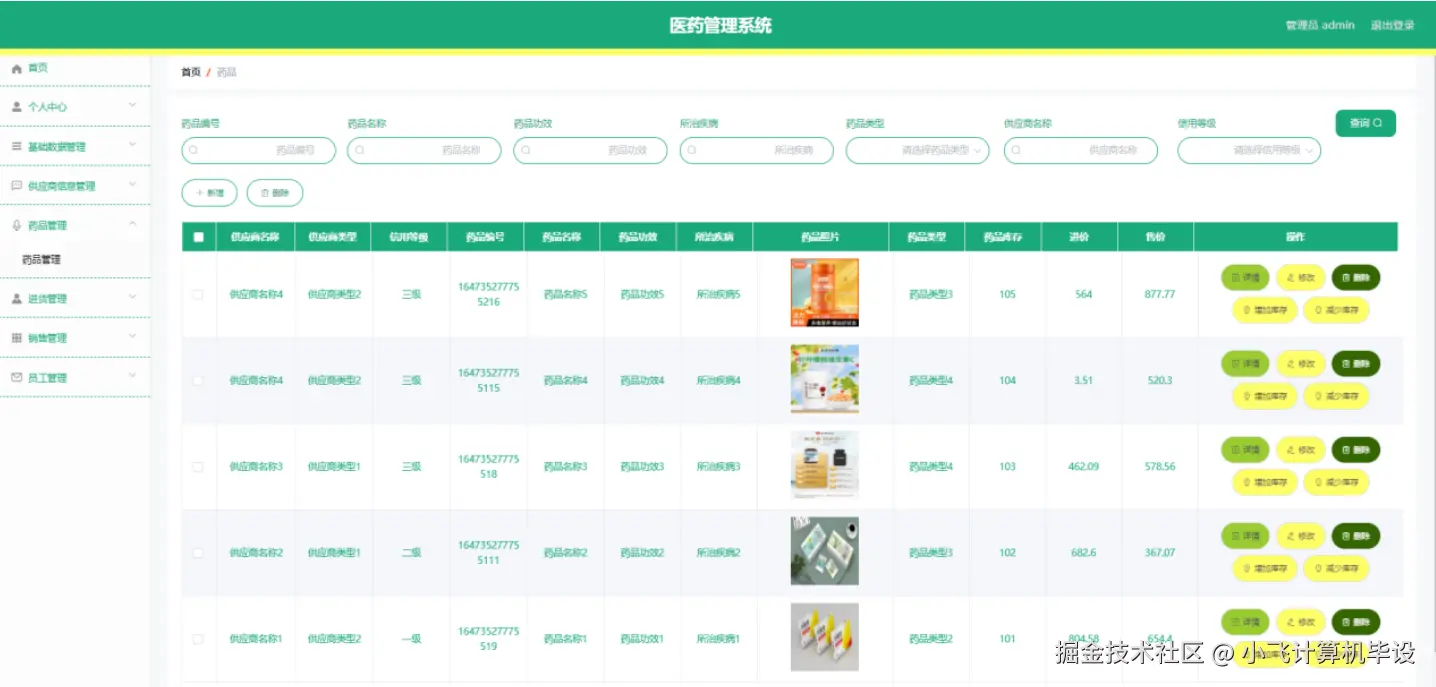The width and height of the screenshot is (1436, 687).
Task: Click 修改 for the 药品名称1 row
Action: [1300, 622]
